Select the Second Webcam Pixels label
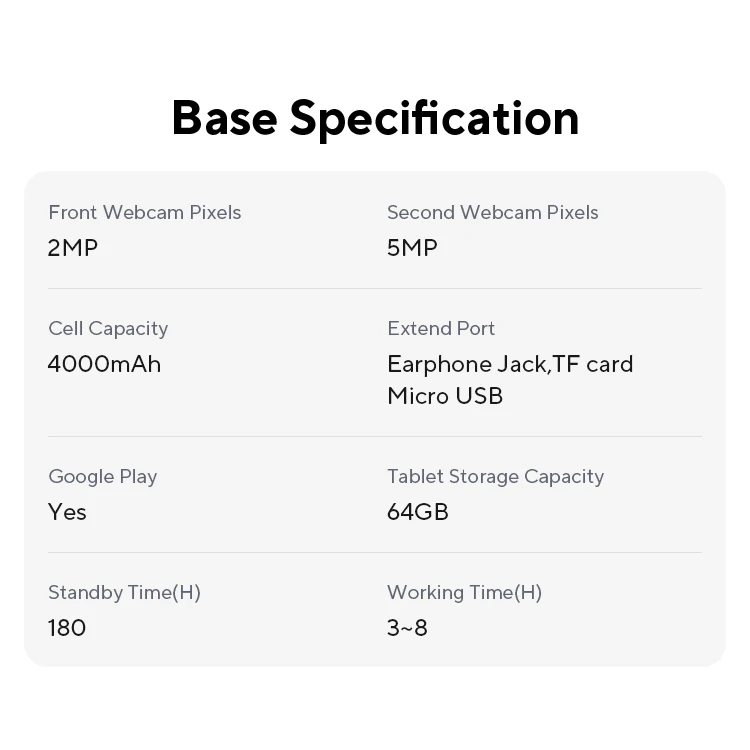The width and height of the screenshot is (750, 750). (492, 212)
